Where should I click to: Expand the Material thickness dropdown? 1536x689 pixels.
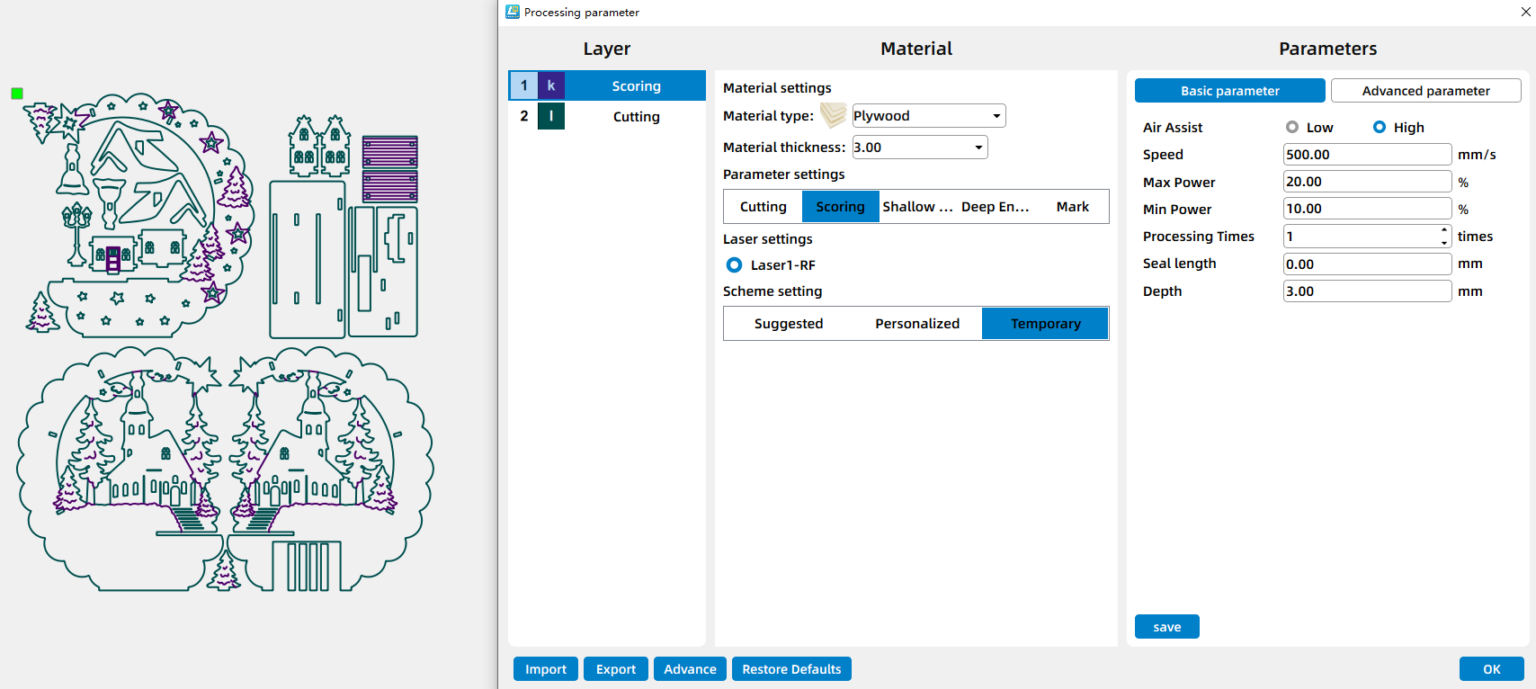click(x=920, y=148)
